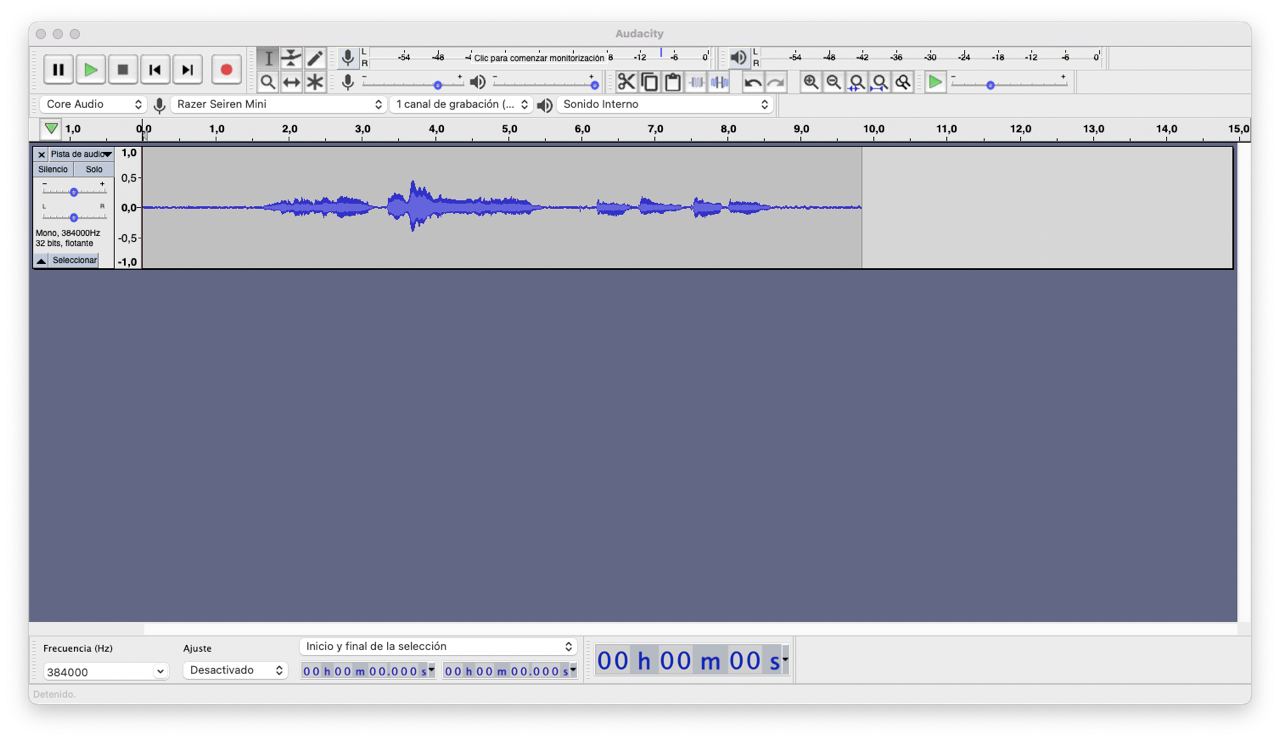Toggle the Silencio mute button
This screenshot has width=1280, height=740.
pyautogui.click(x=53, y=169)
